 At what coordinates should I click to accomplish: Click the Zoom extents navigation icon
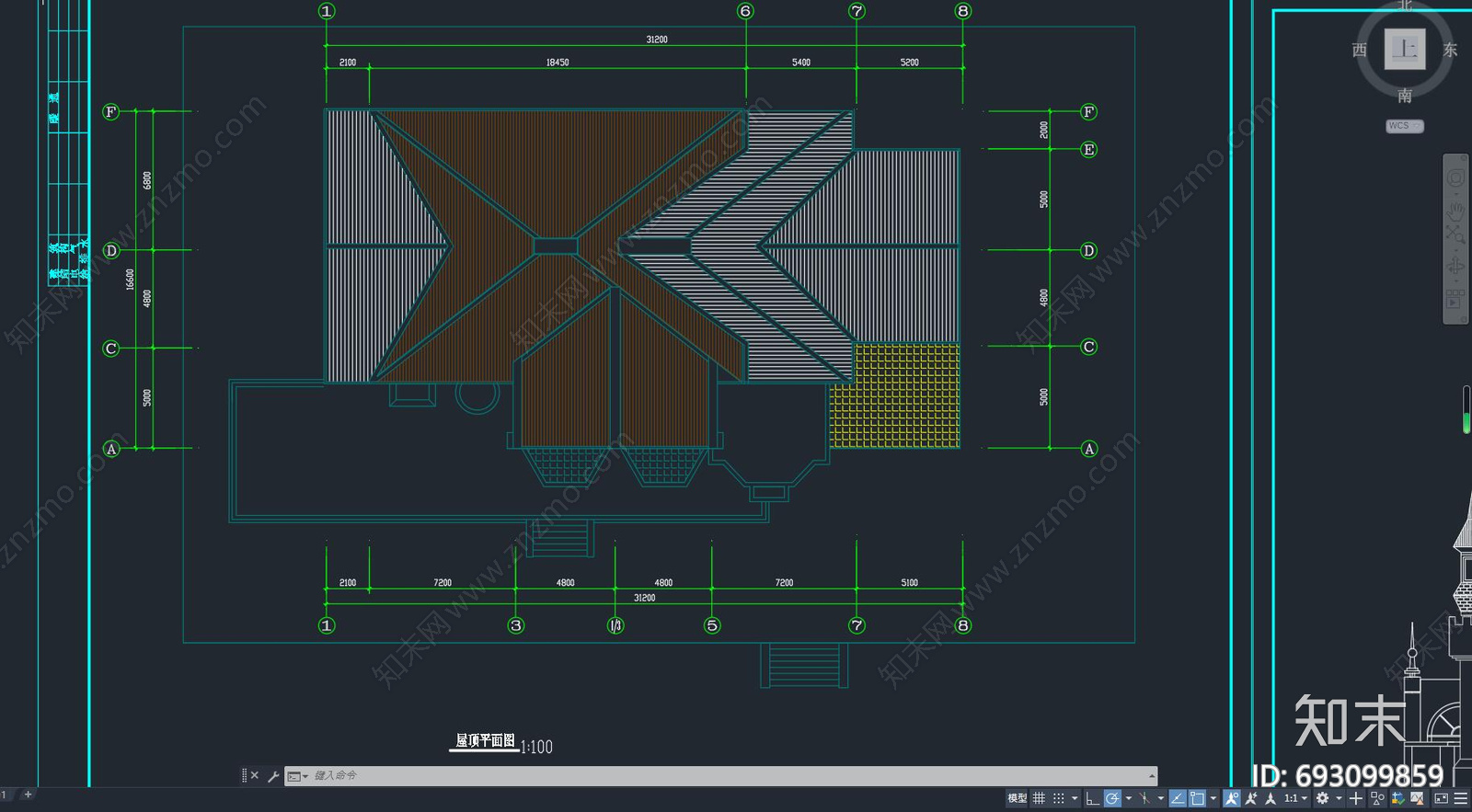tap(1455, 234)
